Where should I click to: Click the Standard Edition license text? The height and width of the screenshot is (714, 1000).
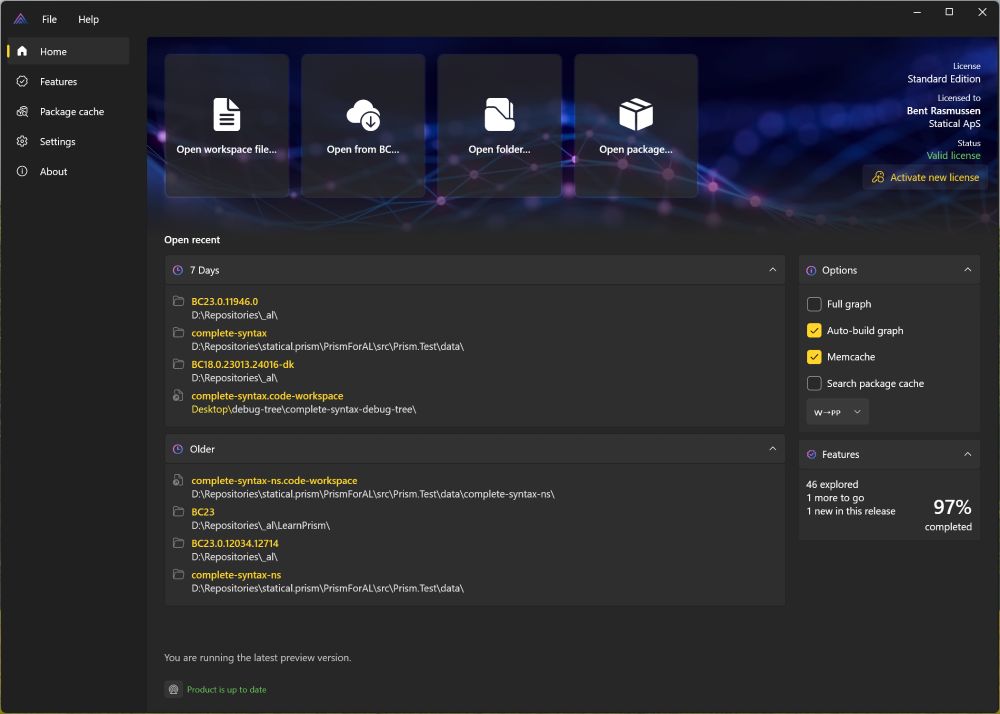[944, 79]
